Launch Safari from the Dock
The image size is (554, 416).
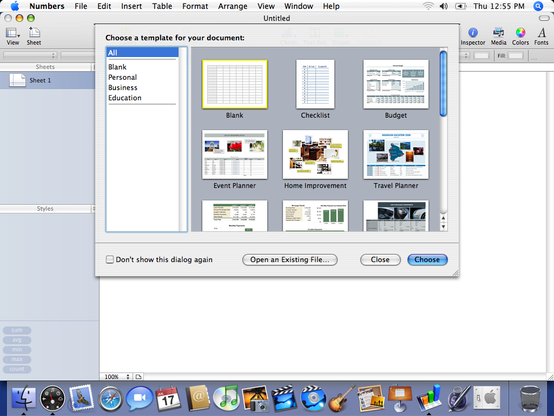click(110, 399)
